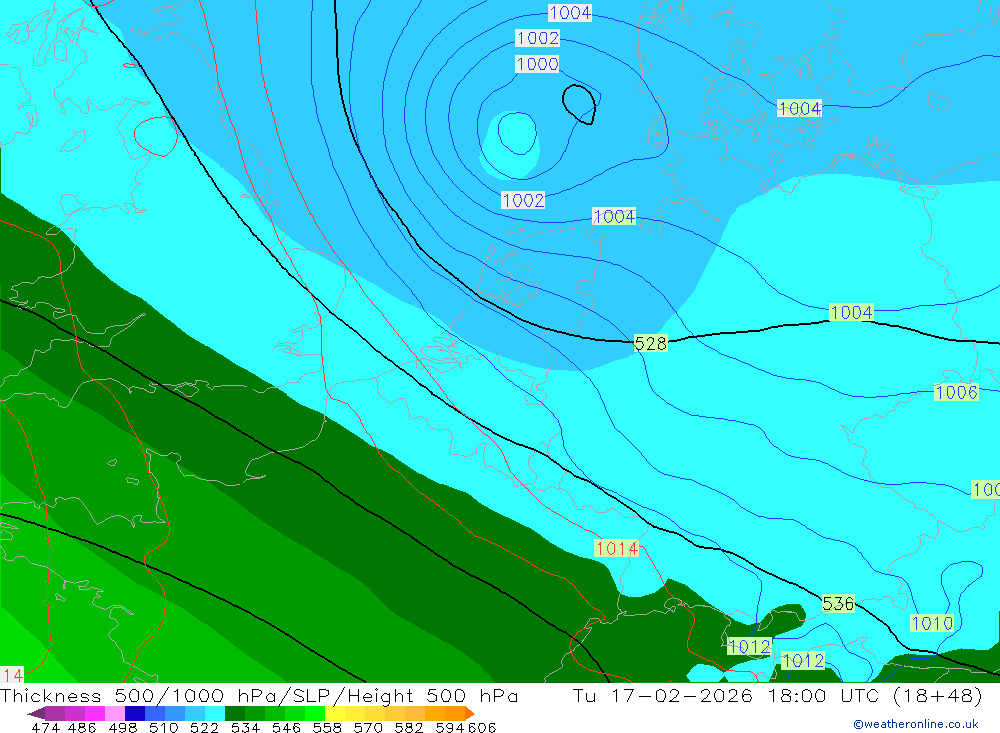Open the weatheronline.co.uk copyright link
Viewport: 1000px width, 733px height.
(x=916, y=724)
